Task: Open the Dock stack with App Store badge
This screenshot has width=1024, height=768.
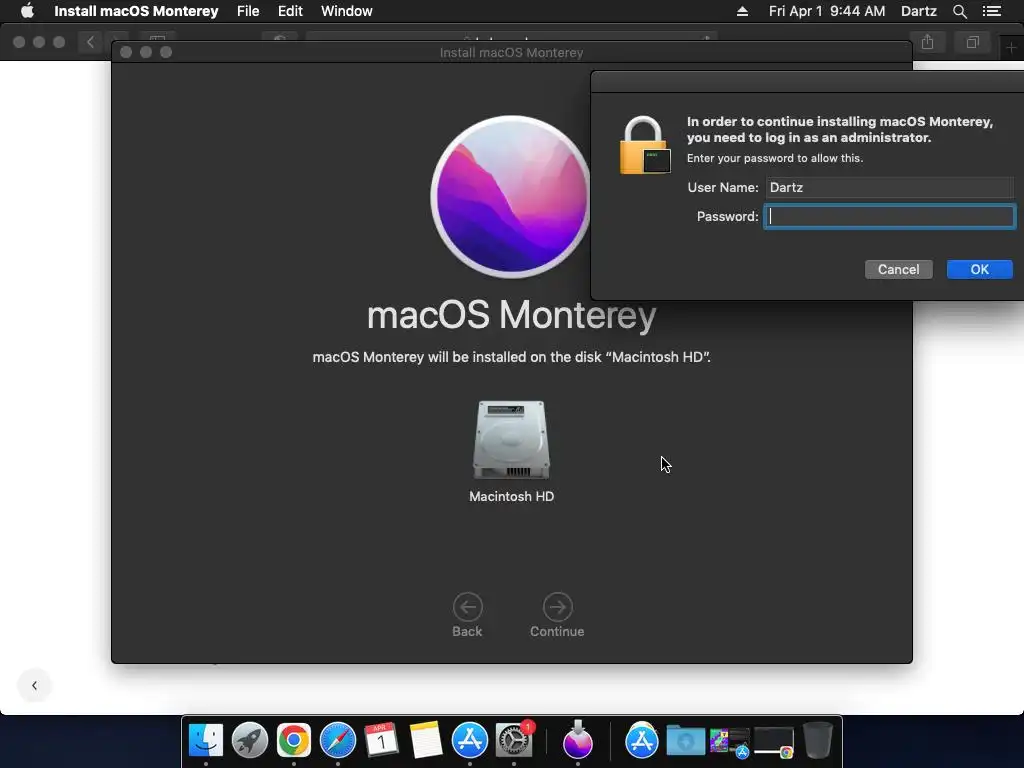Action: coord(729,743)
